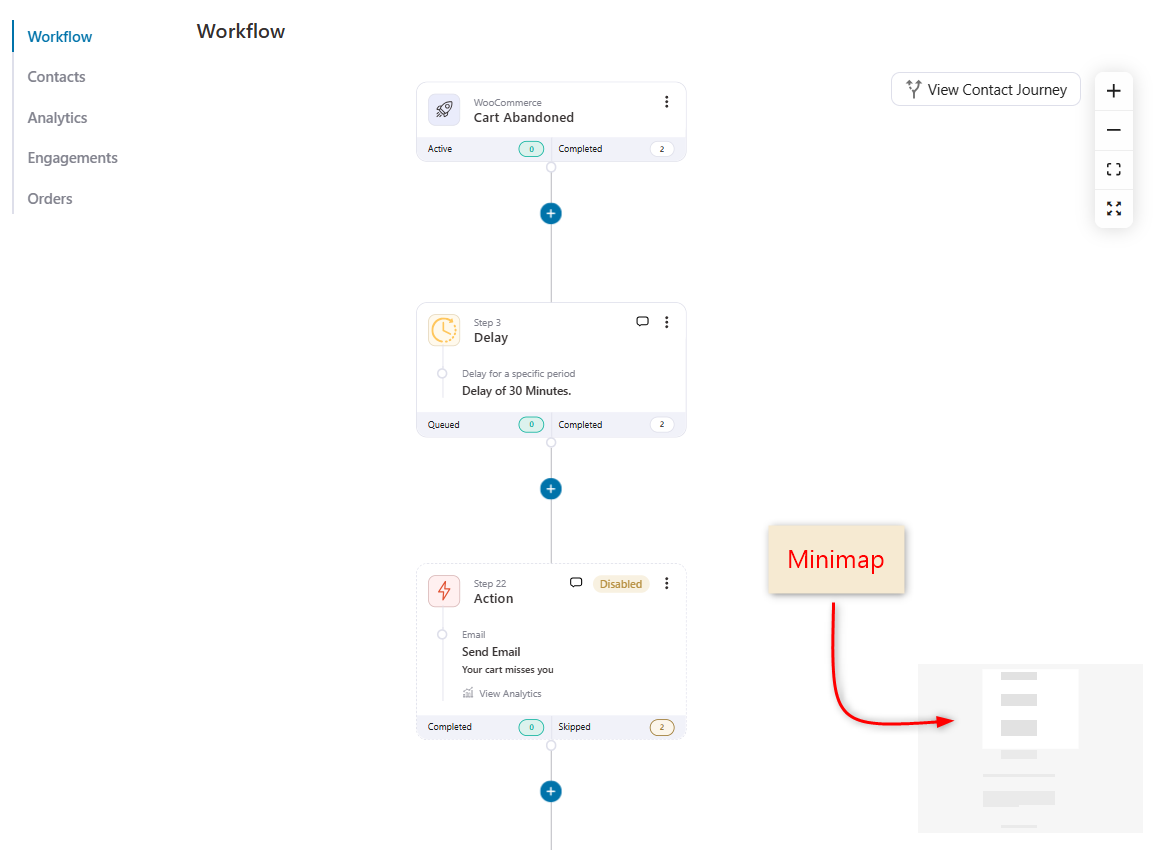Click the minimap viewport preview
Image resolution: width=1158 pixels, height=850 pixels.
coord(1030,709)
